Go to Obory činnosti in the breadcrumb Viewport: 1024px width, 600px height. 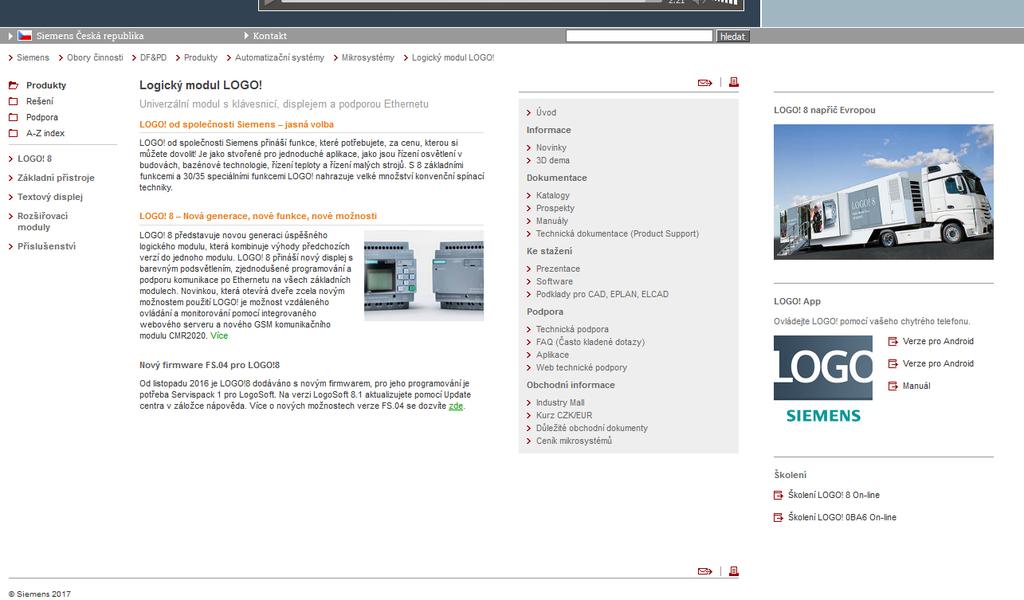[x=95, y=57]
